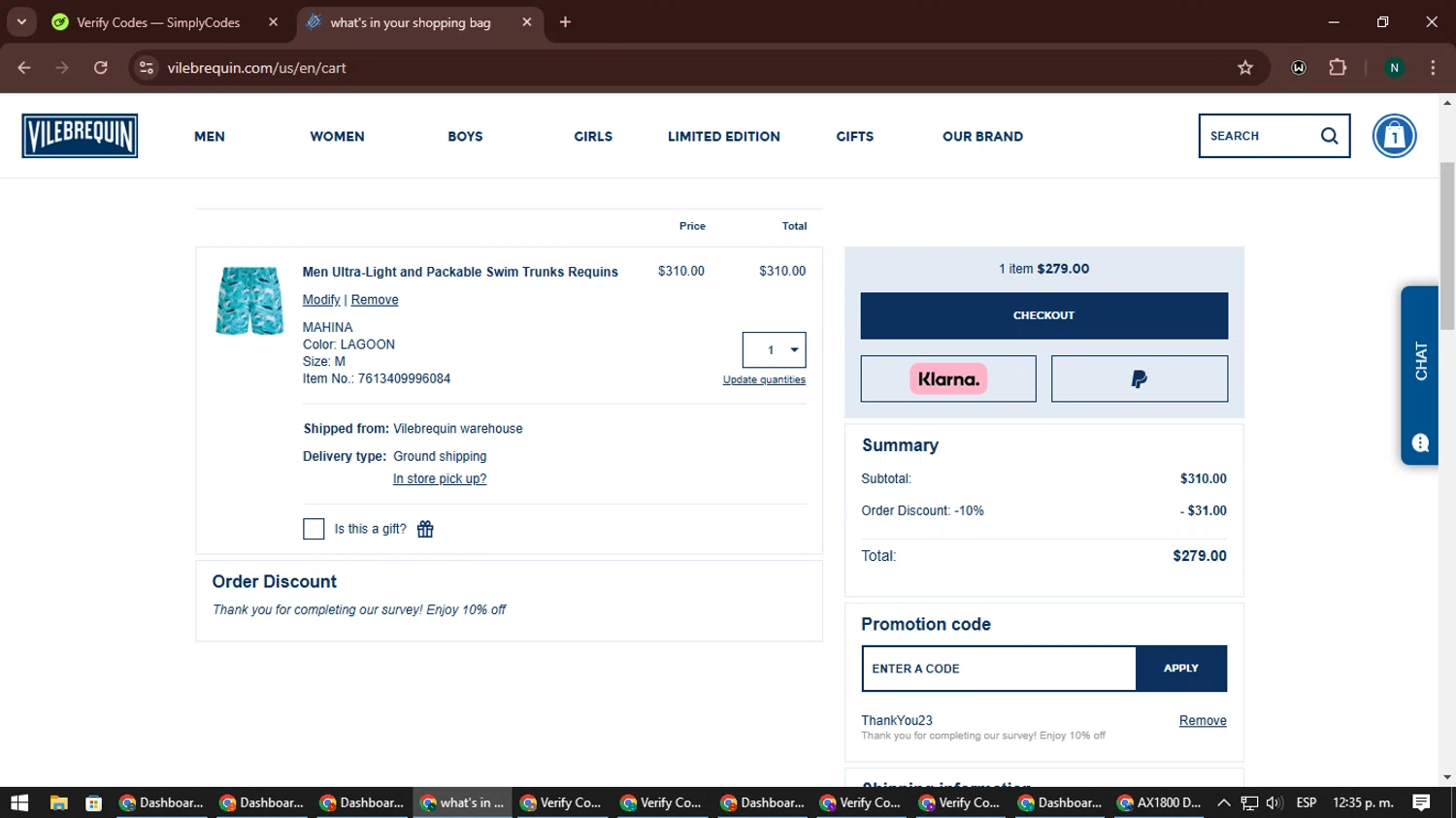Open the product name link
1456x818 pixels.
460,272
